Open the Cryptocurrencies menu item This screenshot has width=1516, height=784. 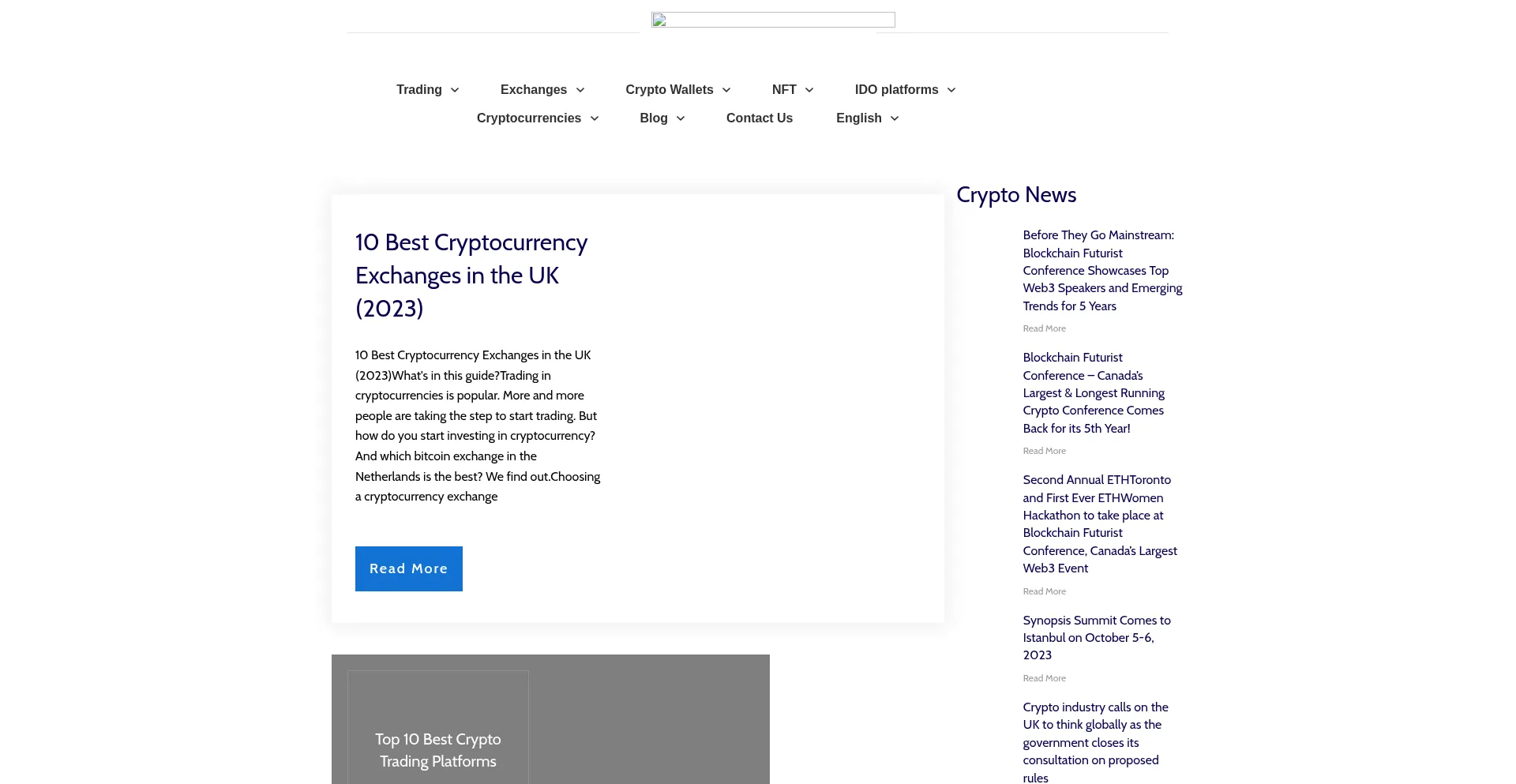528,118
